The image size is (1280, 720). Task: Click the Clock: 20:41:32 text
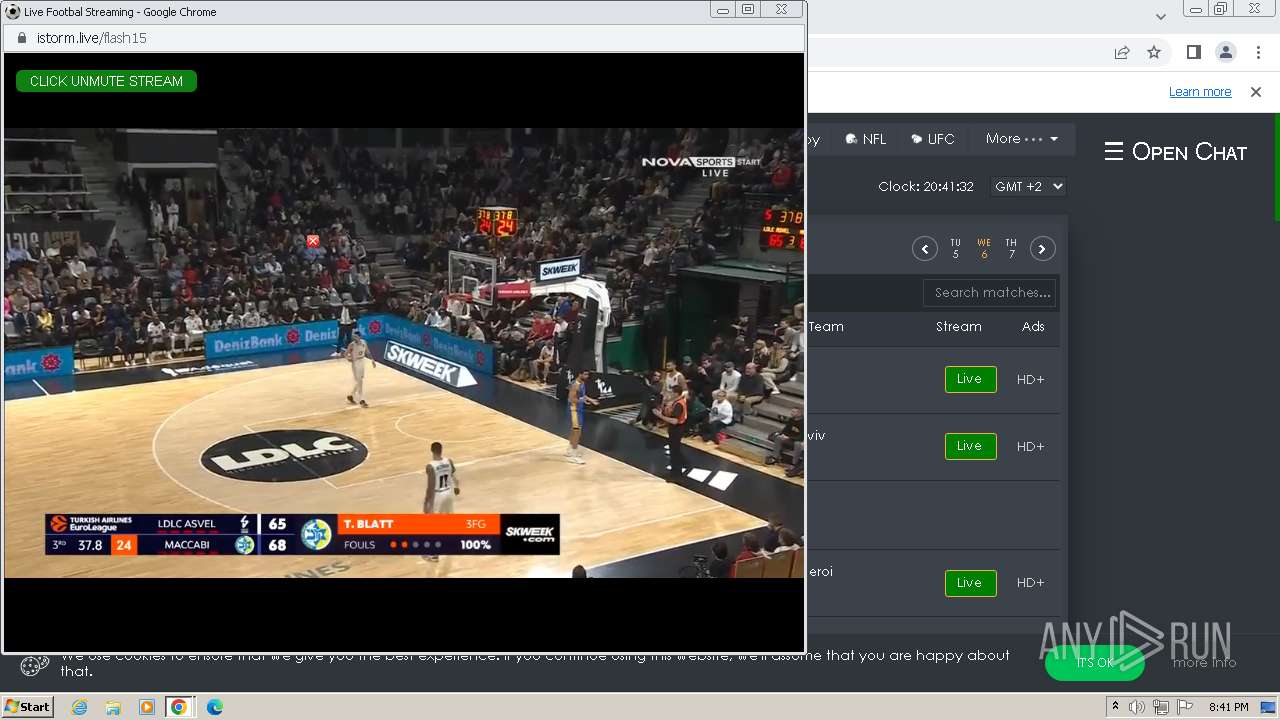pos(926,187)
